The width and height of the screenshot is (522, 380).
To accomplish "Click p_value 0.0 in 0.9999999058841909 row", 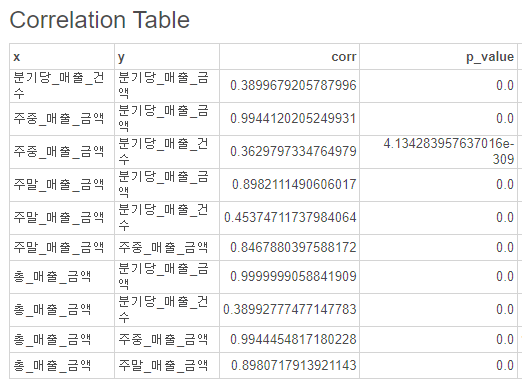I will [x=505, y=276].
